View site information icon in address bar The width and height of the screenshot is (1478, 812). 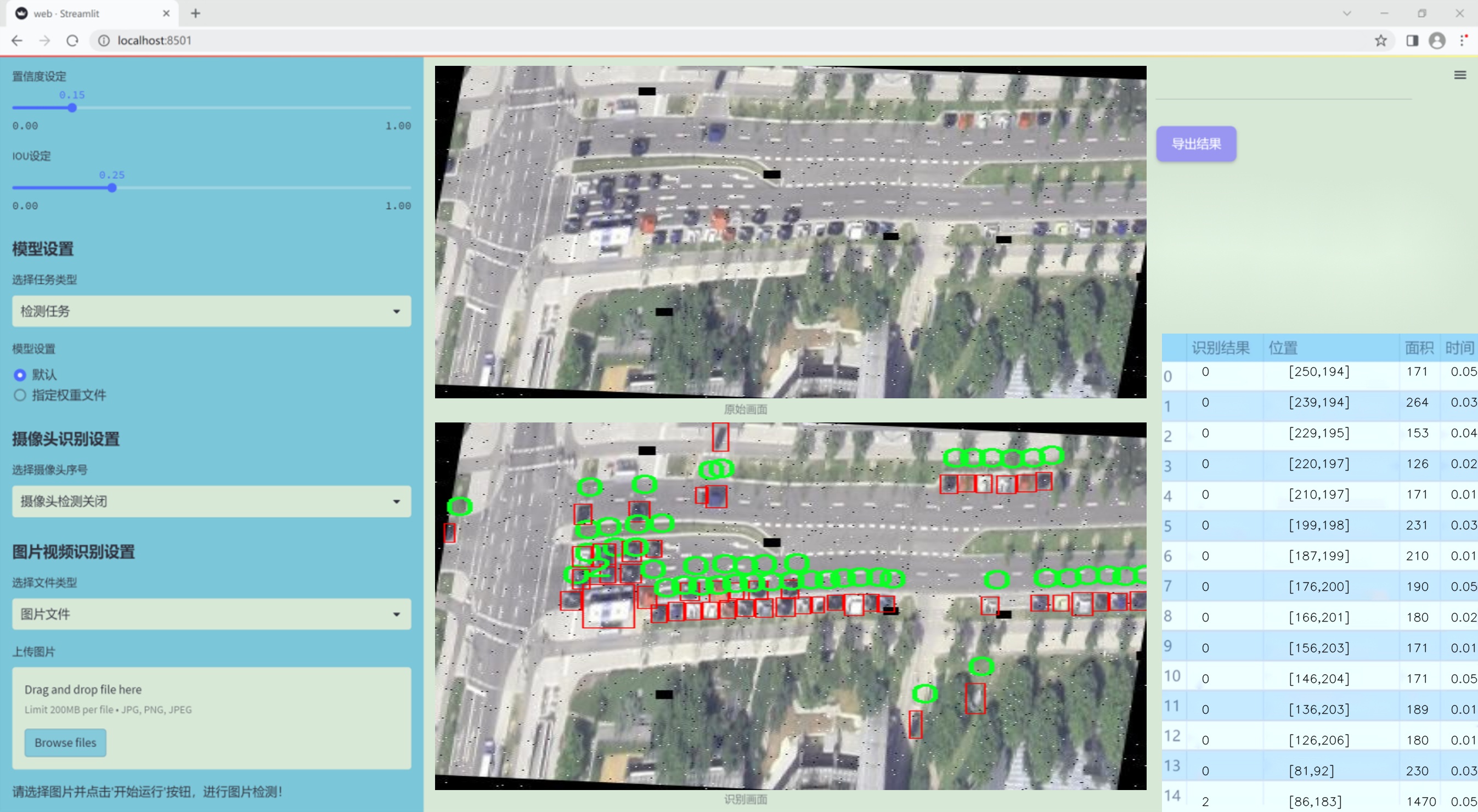[104, 41]
